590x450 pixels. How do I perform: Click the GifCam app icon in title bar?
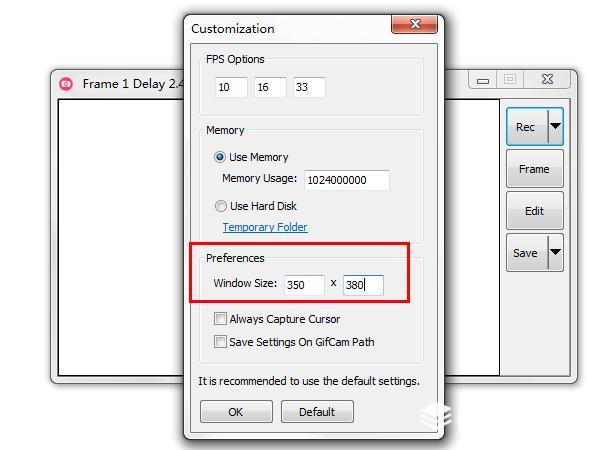(x=66, y=84)
